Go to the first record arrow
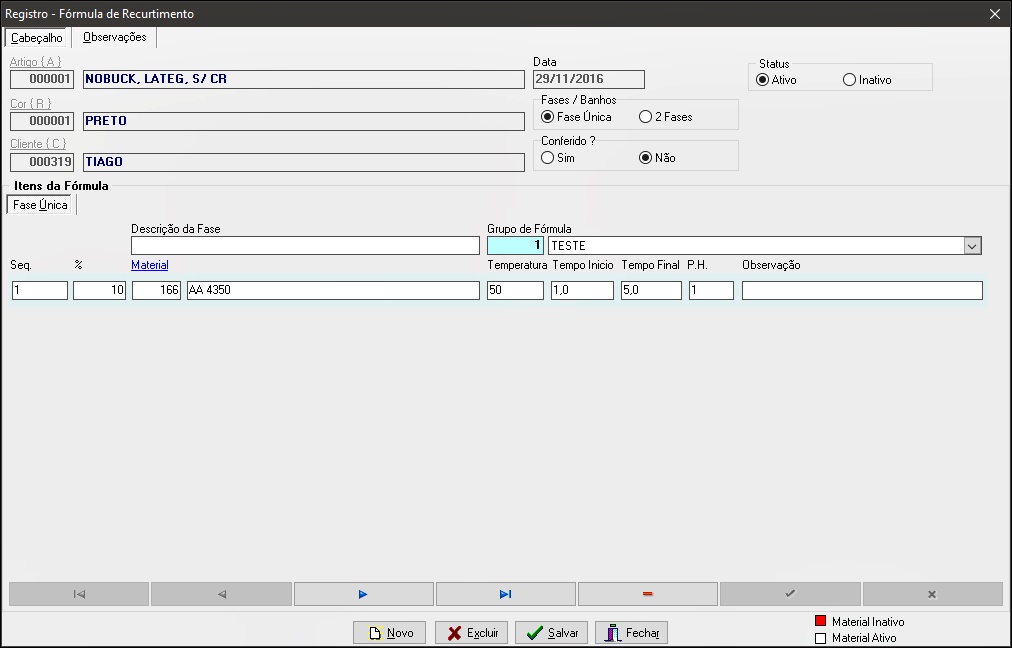The image size is (1012, 648). pyautogui.click(x=79, y=594)
